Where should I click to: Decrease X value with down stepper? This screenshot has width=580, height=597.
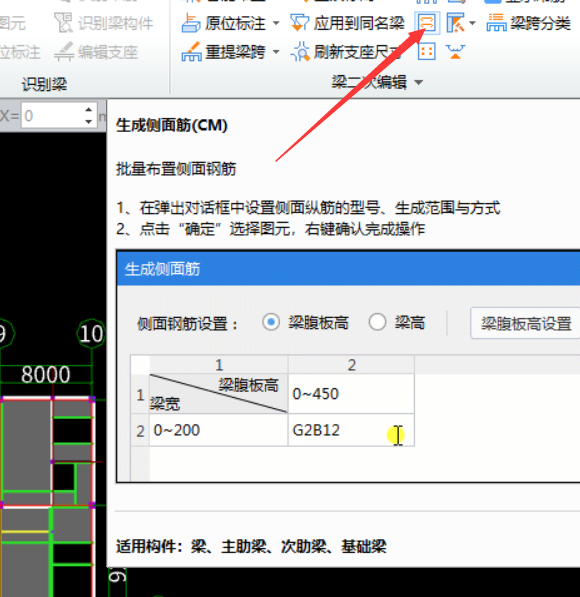click(x=89, y=122)
